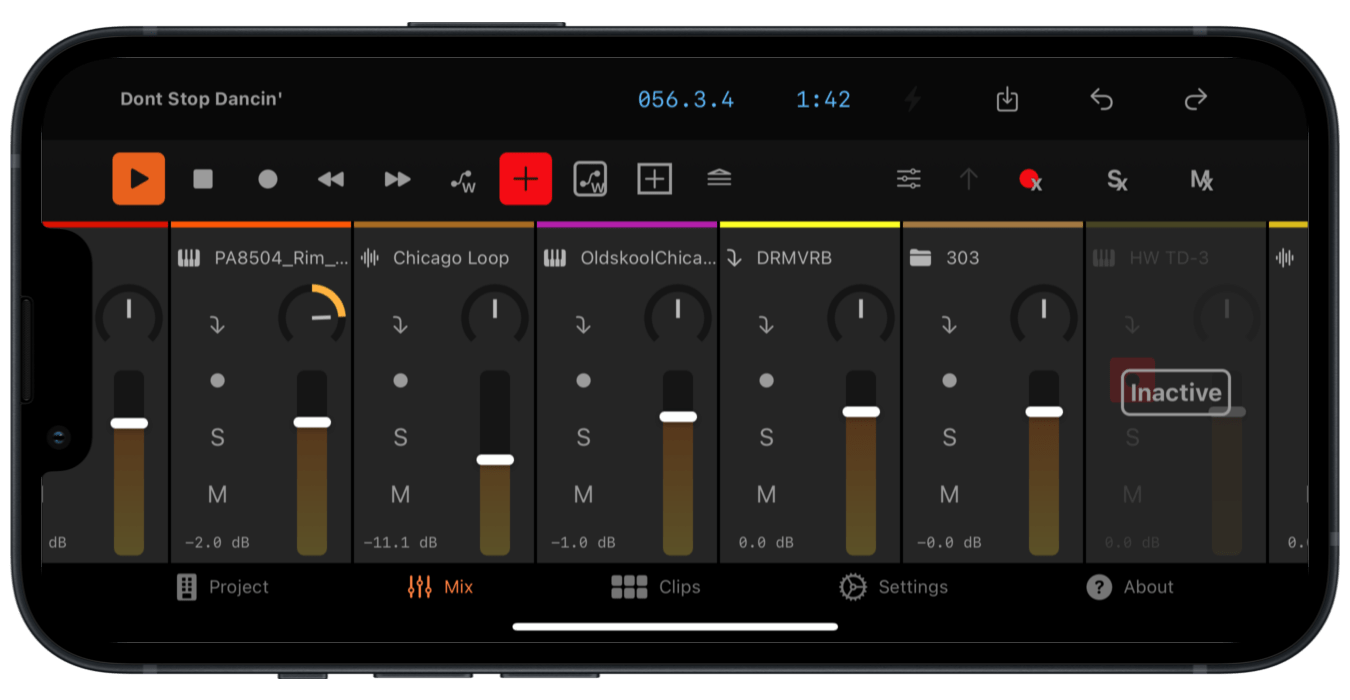Open the folder icon on the 303 track
Image resolution: width=1350 pixels, height=700 pixels.
coord(920,257)
